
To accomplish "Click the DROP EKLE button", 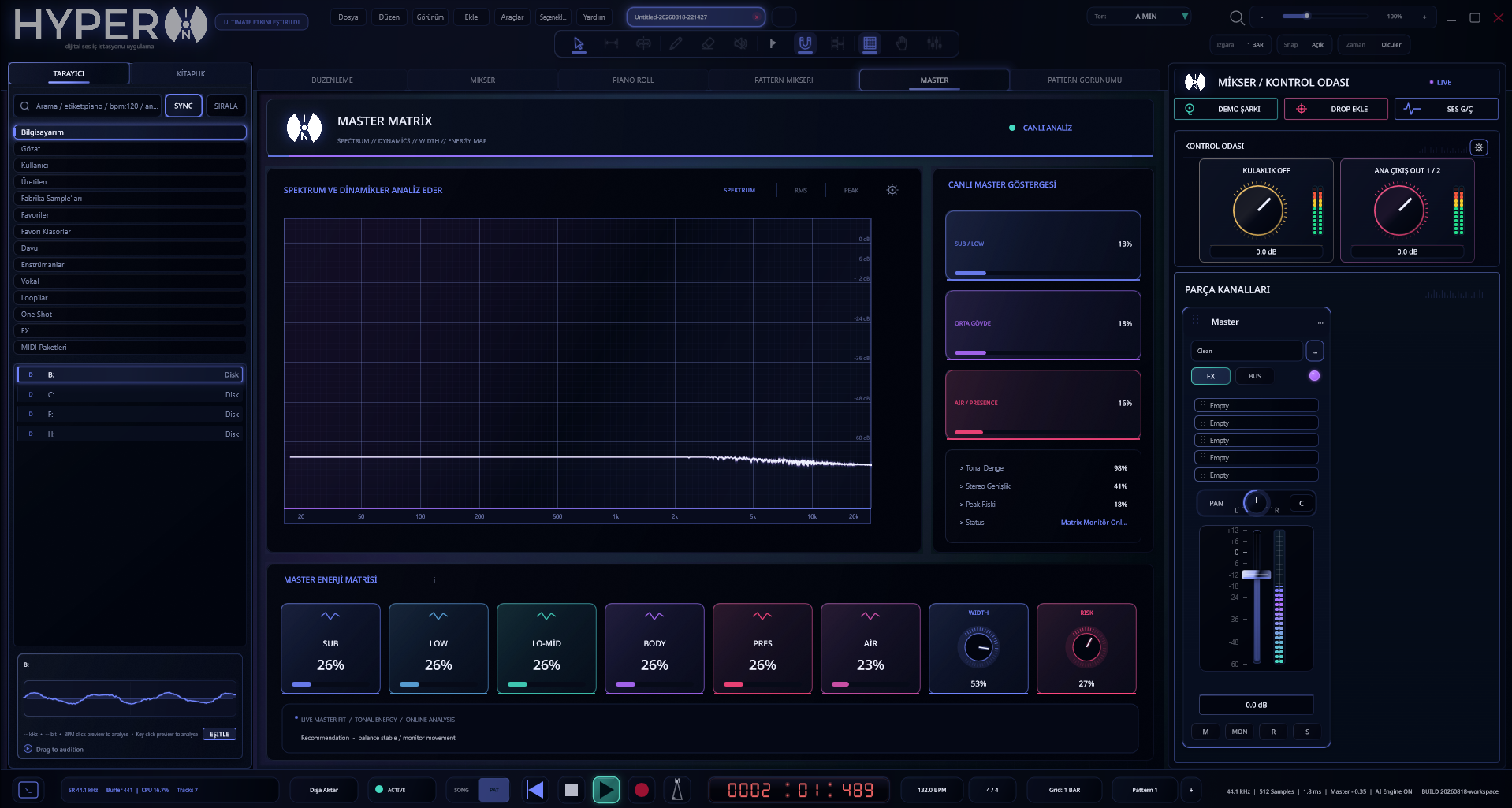I will tap(1336, 110).
